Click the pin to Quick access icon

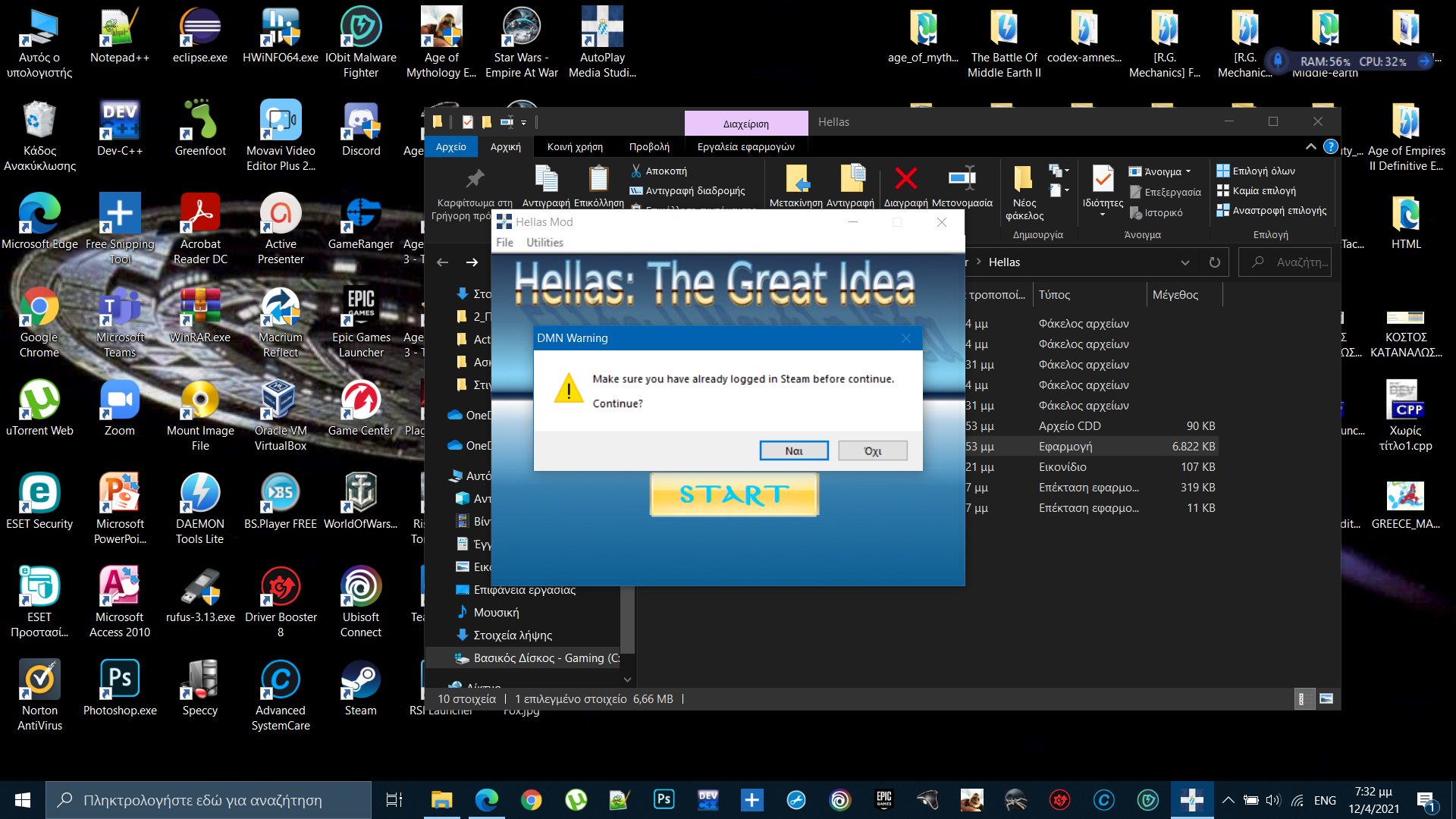tap(475, 179)
